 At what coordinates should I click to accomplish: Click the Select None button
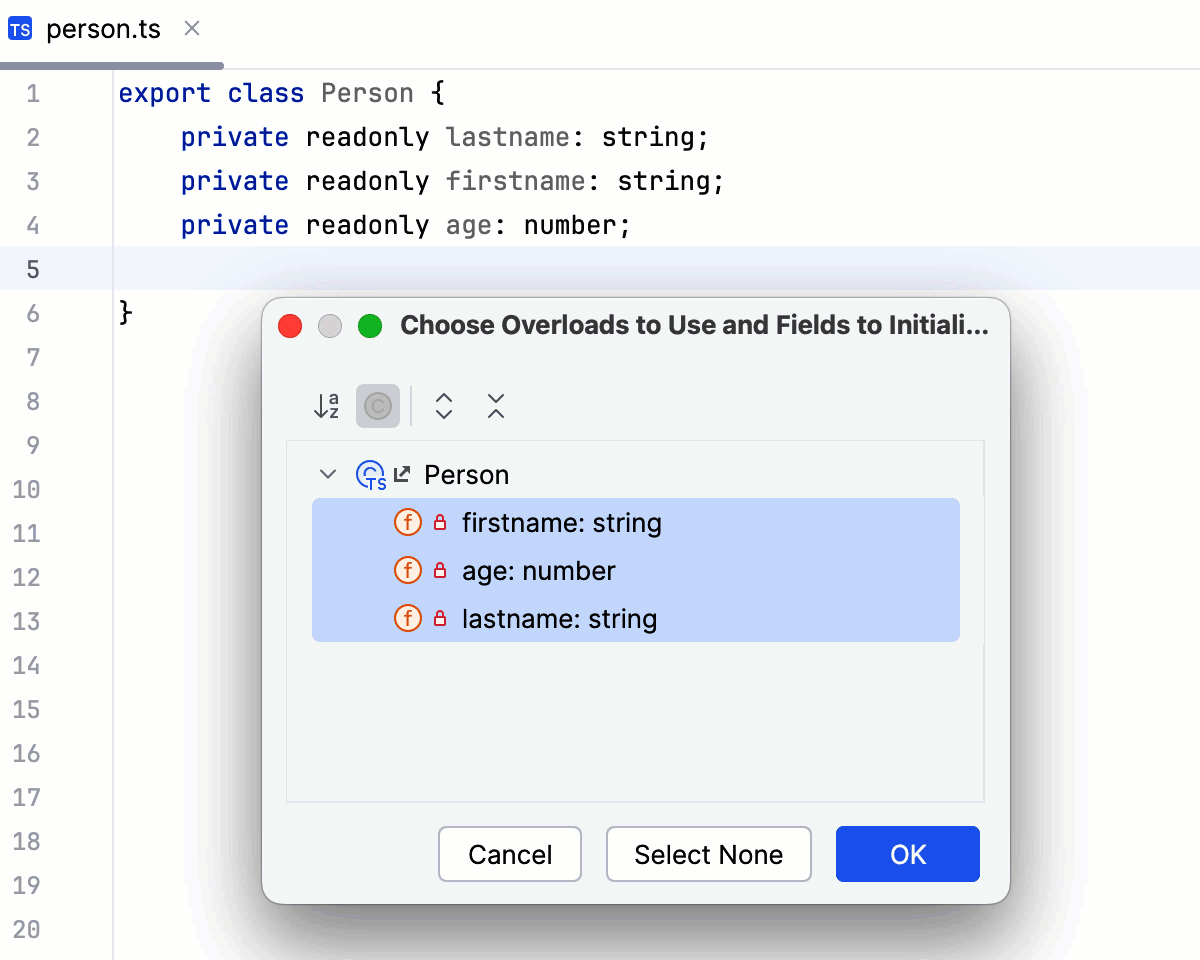tap(708, 854)
